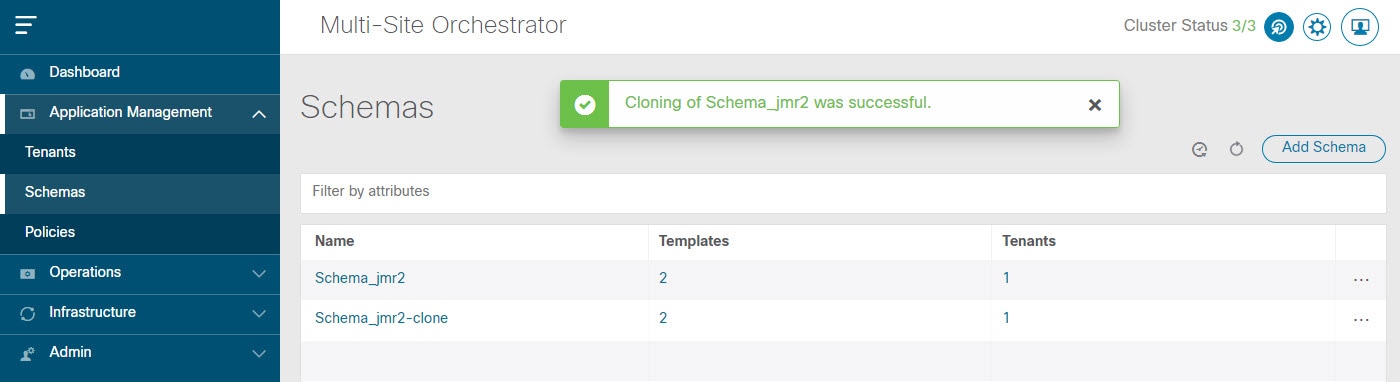Open the settings gear icon

pyautogui.click(x=1318, y=27)
